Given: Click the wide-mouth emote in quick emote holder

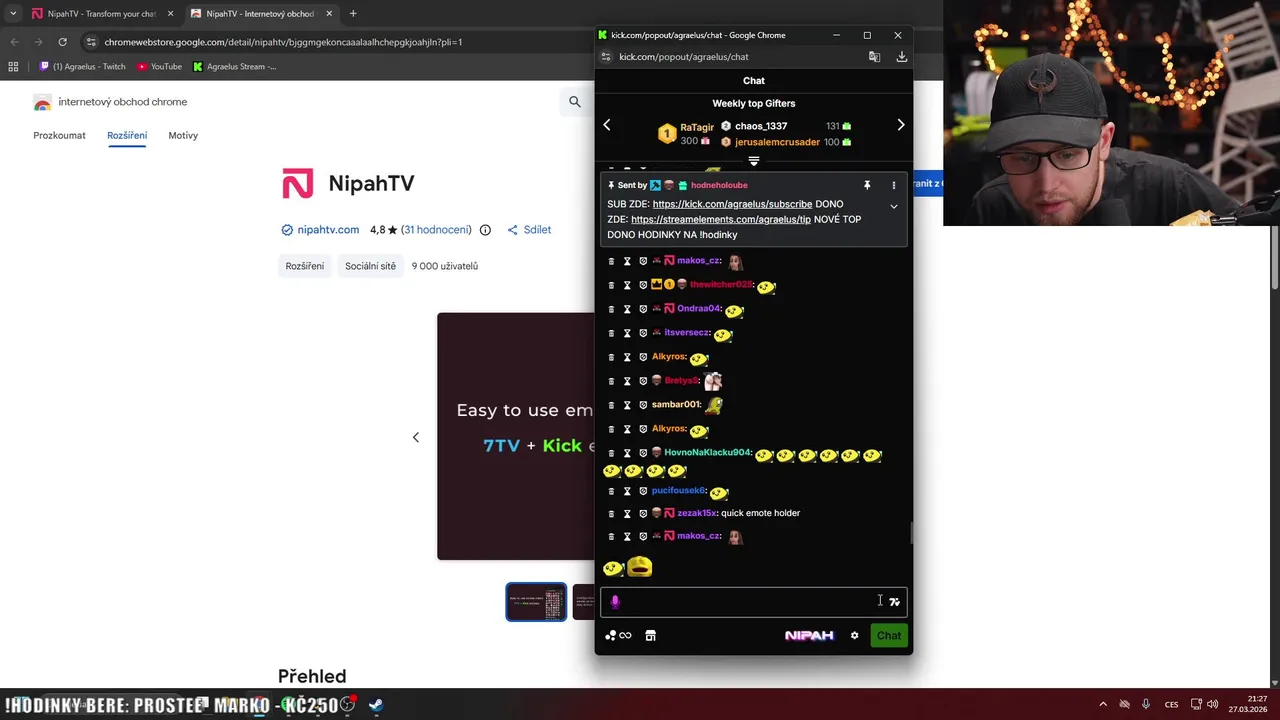Looking at the screenshot, I should coord(640,567).
